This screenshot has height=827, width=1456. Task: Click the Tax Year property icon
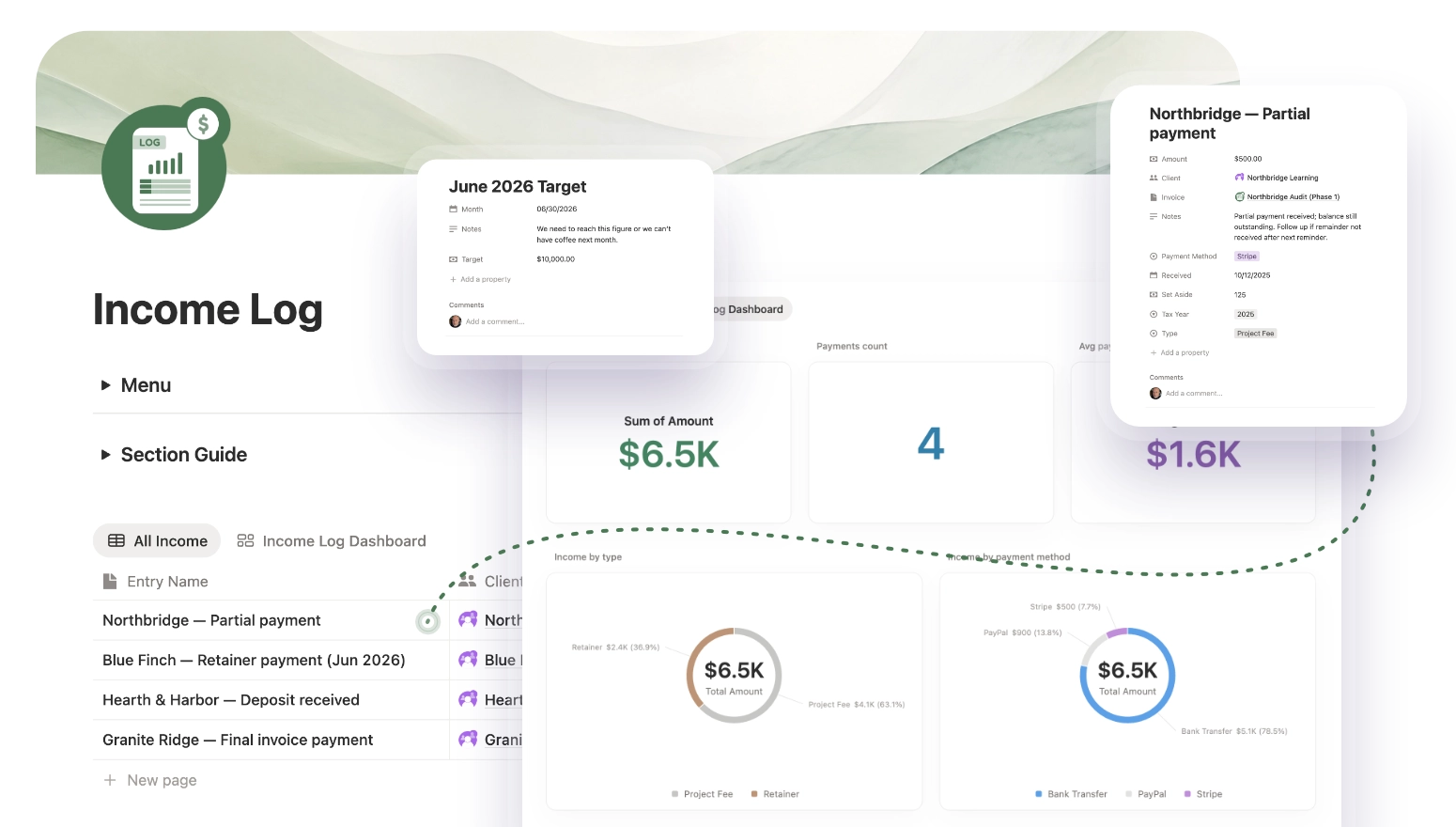pos(1154,315)
